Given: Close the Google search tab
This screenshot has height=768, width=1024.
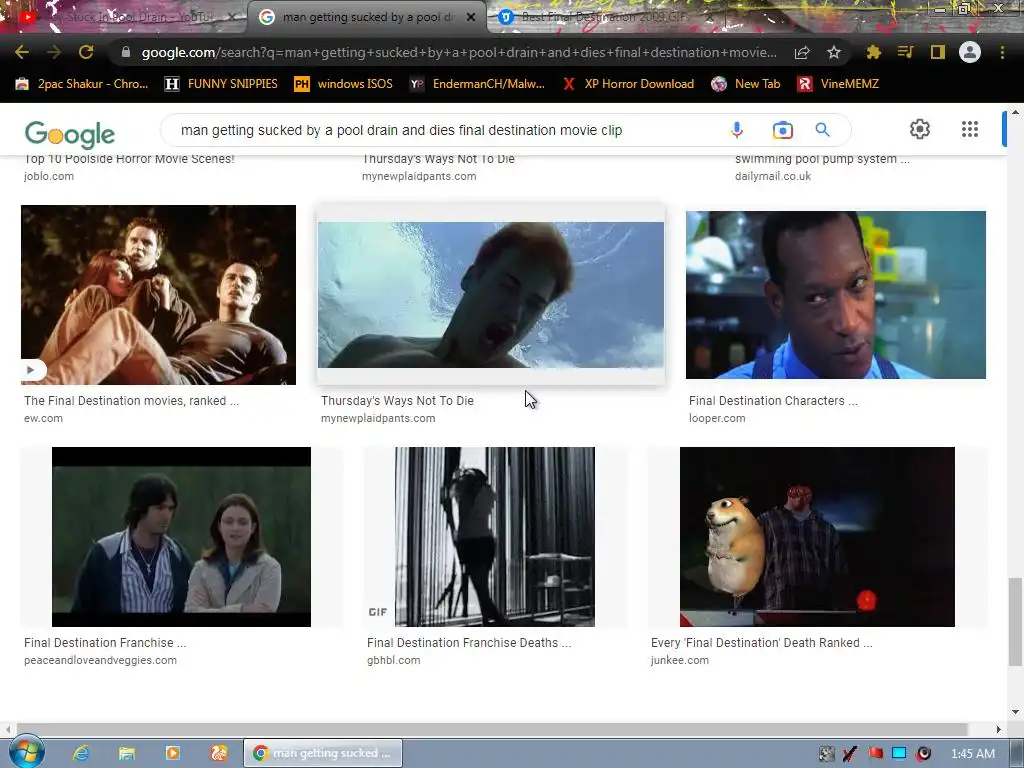Looking at the screenshot, I should [x=471, y=17].
